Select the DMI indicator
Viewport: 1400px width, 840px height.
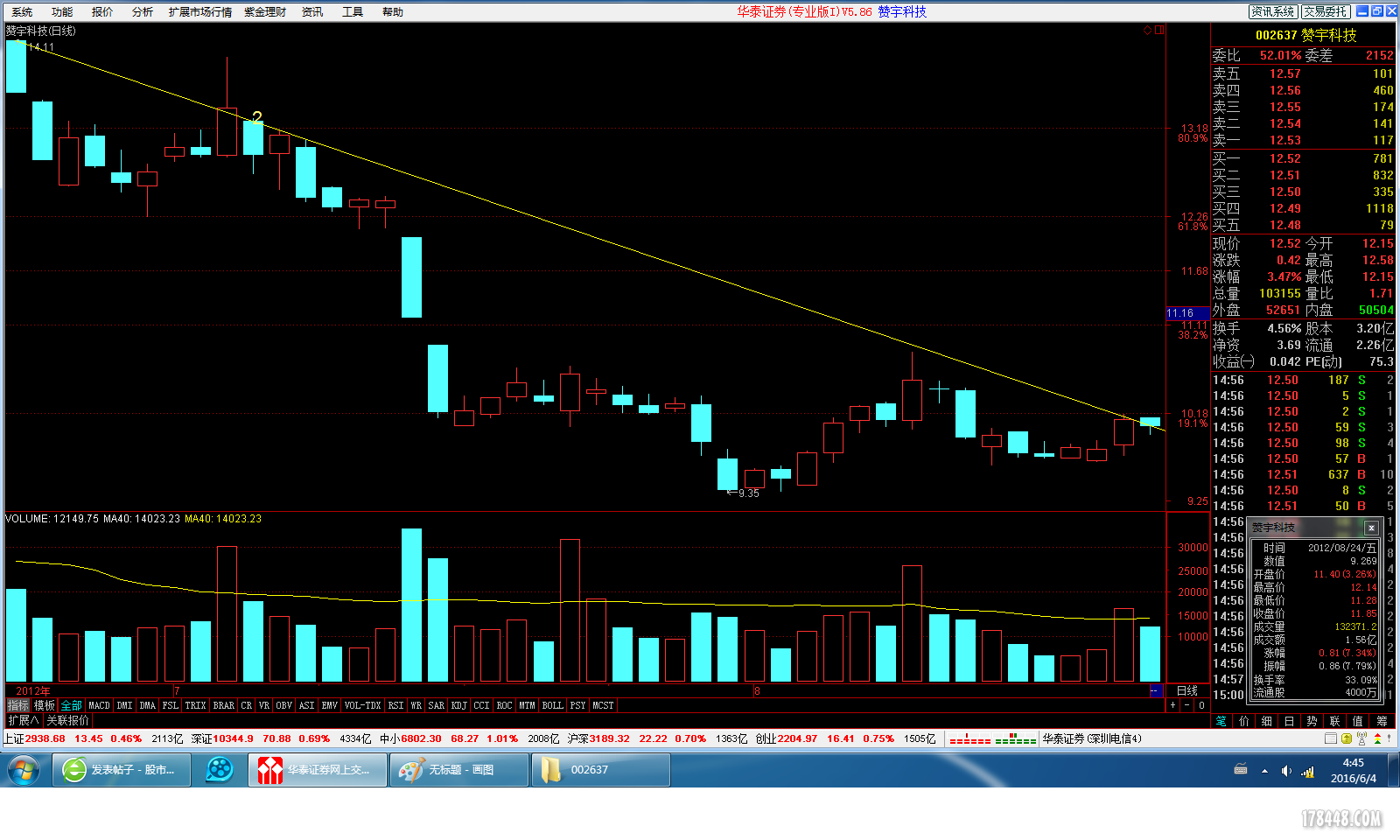click(x=125, y=705)
